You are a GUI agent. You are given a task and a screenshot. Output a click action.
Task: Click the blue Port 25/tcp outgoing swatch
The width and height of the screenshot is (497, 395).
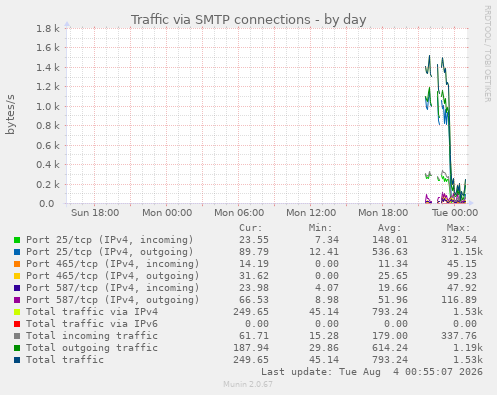[17, 252]
